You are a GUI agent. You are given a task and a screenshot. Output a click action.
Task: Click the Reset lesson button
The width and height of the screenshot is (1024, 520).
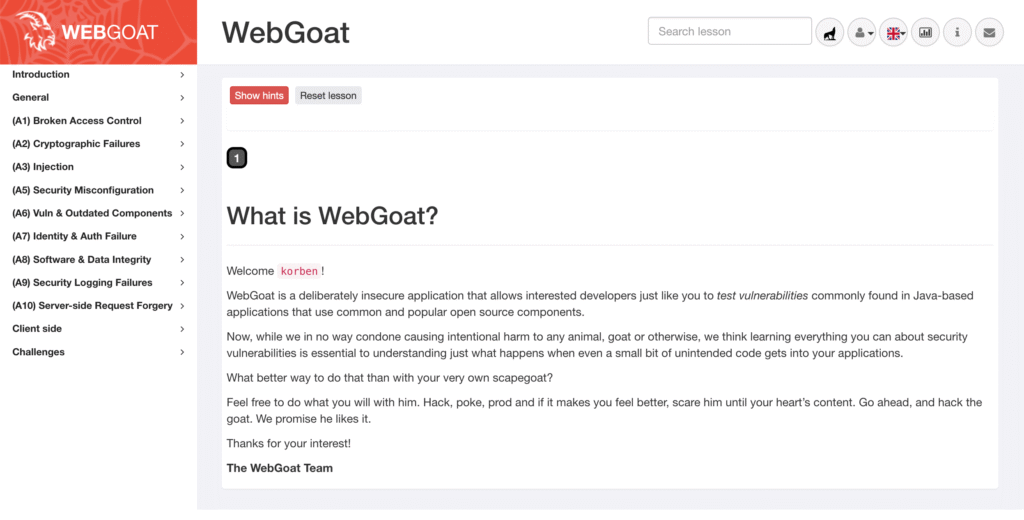[328, 95]
